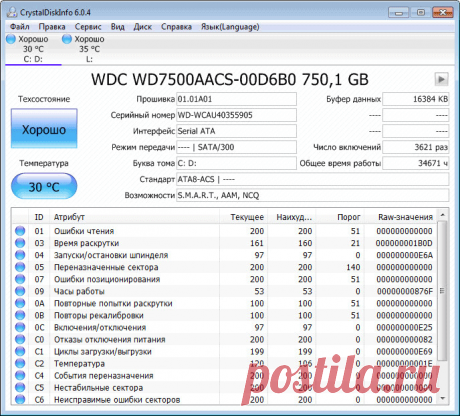Click the Интерфейс field Serial ATA
460x416 pixels.
236,131
